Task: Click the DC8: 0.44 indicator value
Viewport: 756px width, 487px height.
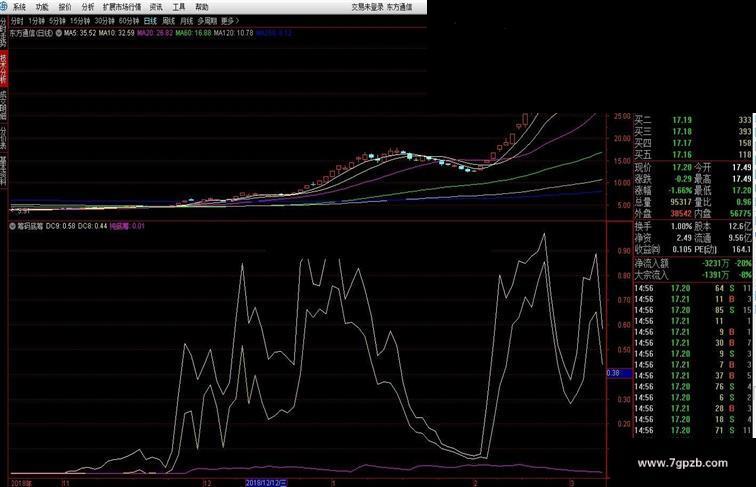Action: (x=93, y=226)
